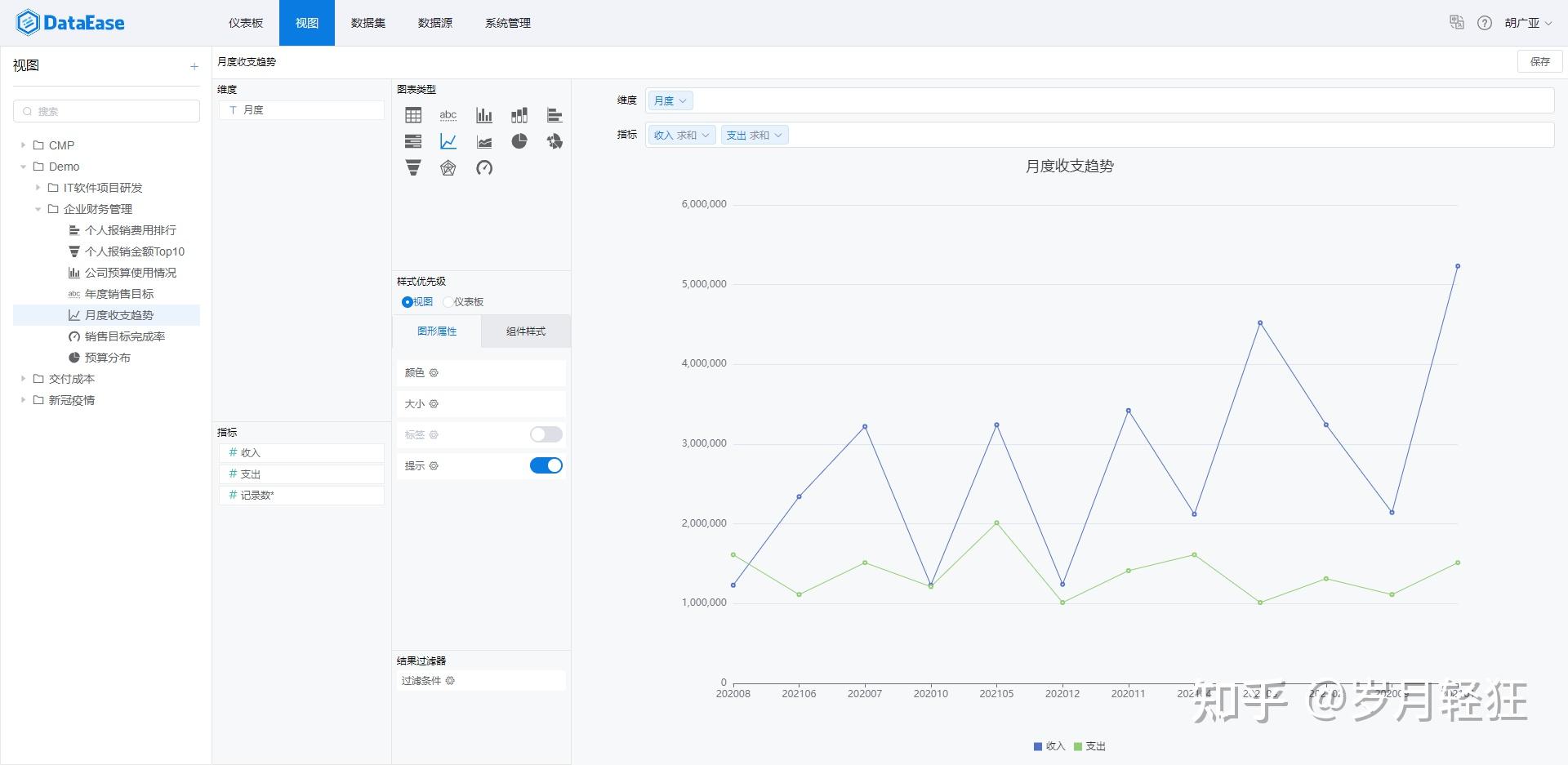Choose the horizontal bar chart type

coord(555,115)
